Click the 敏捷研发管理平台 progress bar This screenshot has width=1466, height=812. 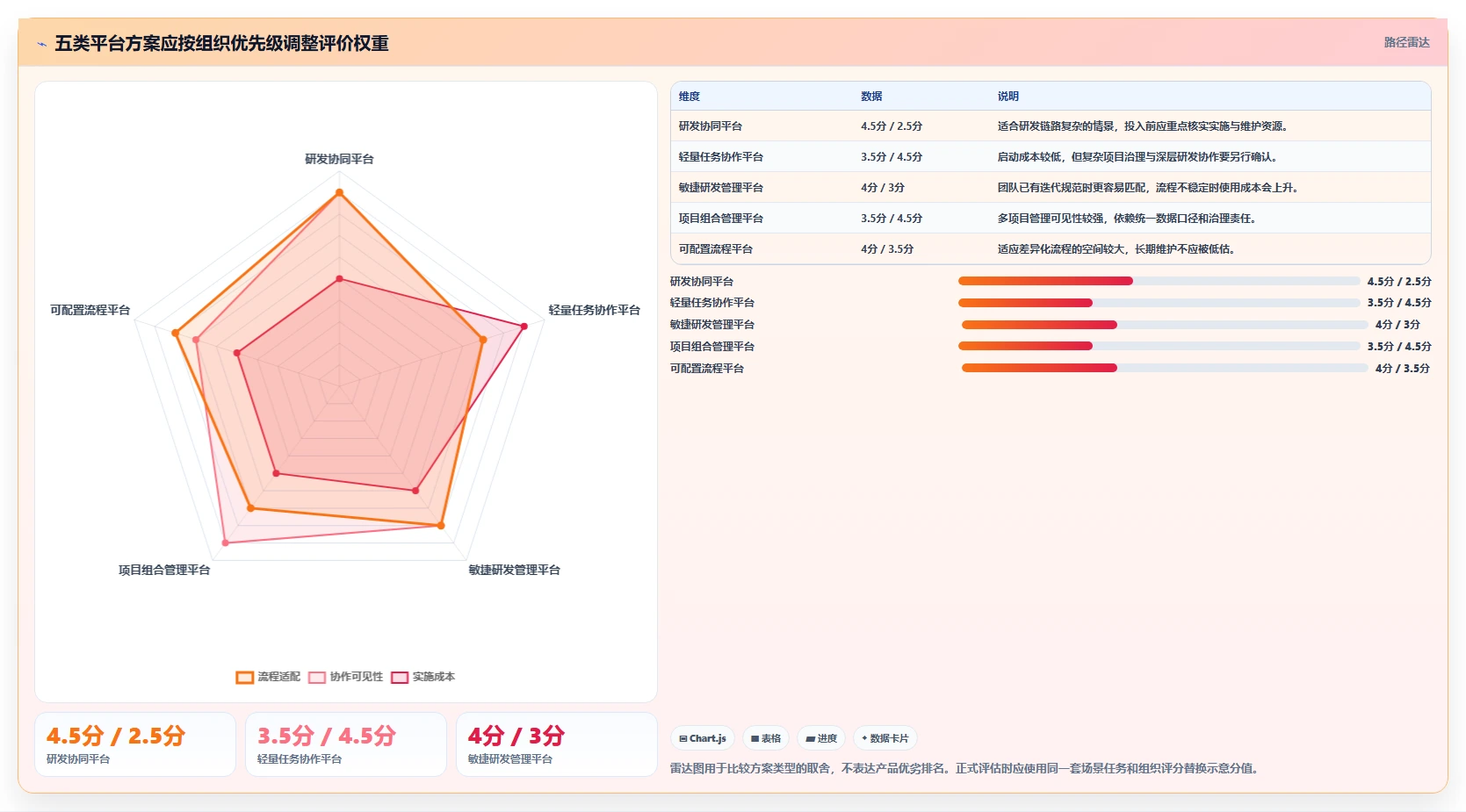[1165, 325]
